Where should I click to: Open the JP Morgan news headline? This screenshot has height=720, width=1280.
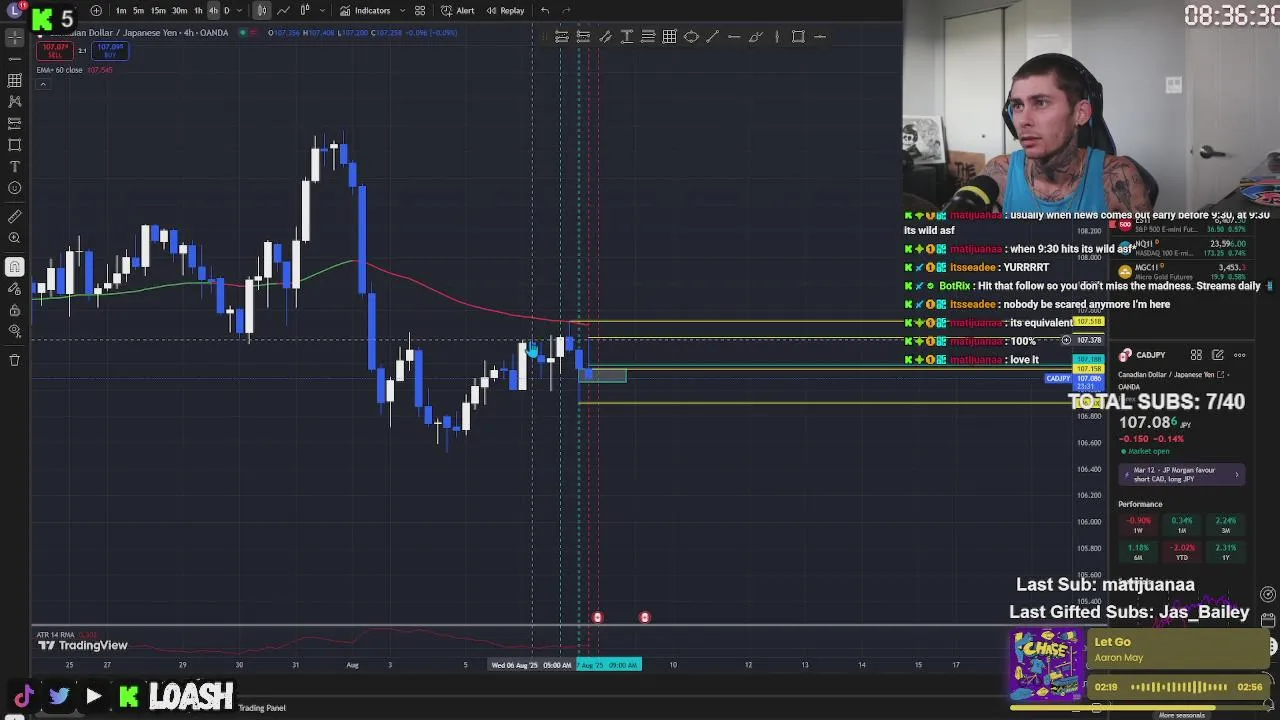pos(1181,475)
